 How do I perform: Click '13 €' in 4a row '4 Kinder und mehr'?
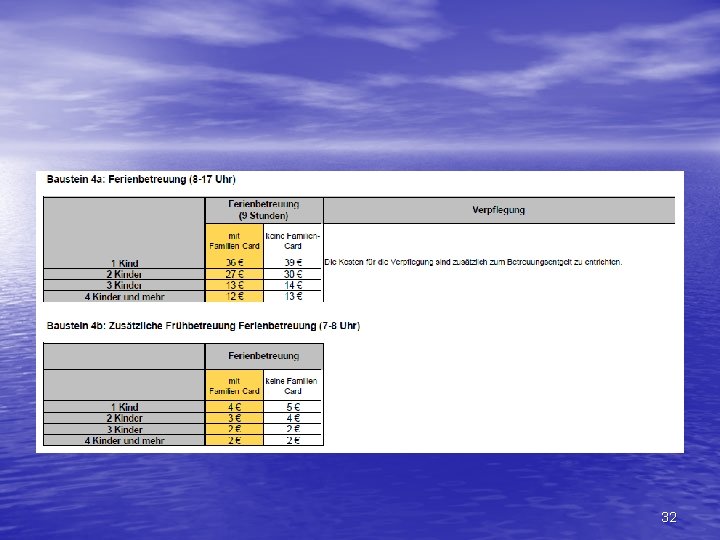(293, 296)
